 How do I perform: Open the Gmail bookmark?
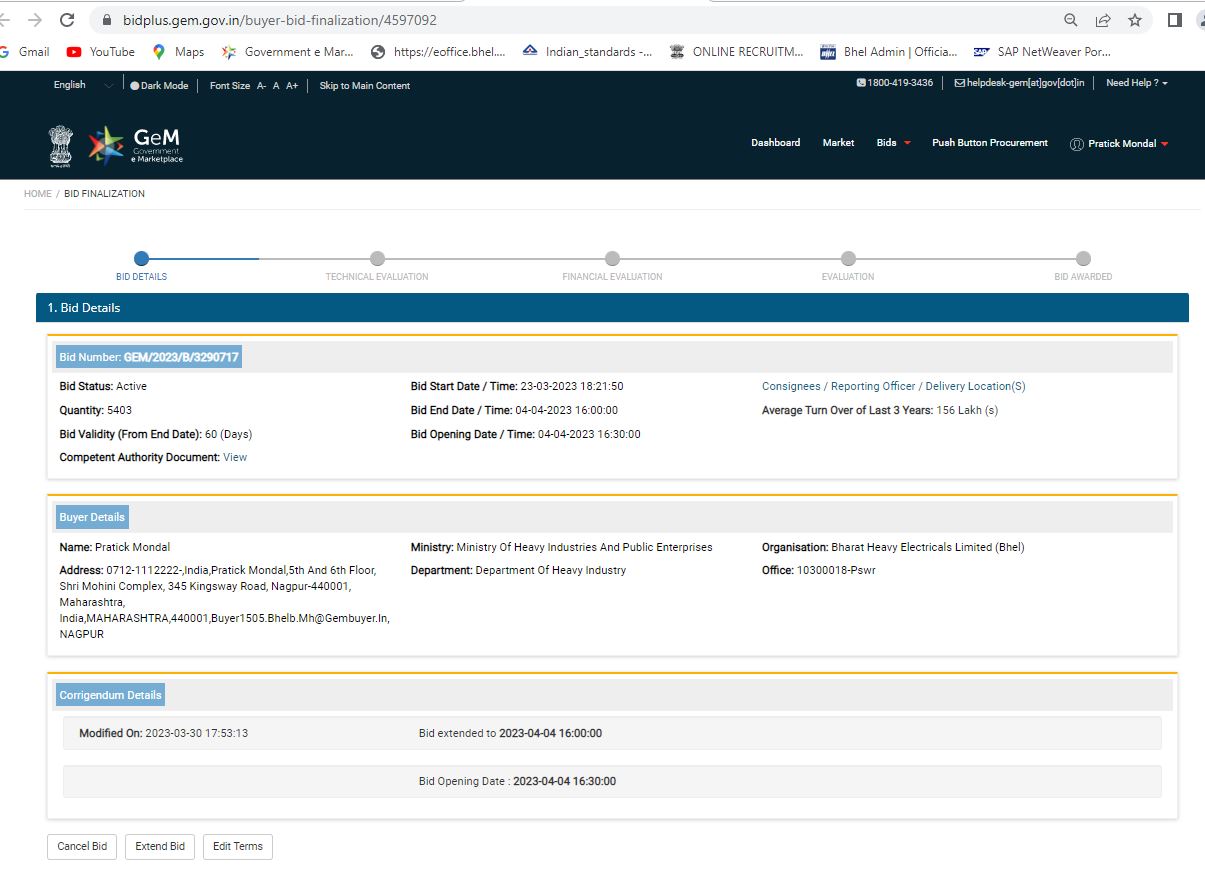pos(25,52)
